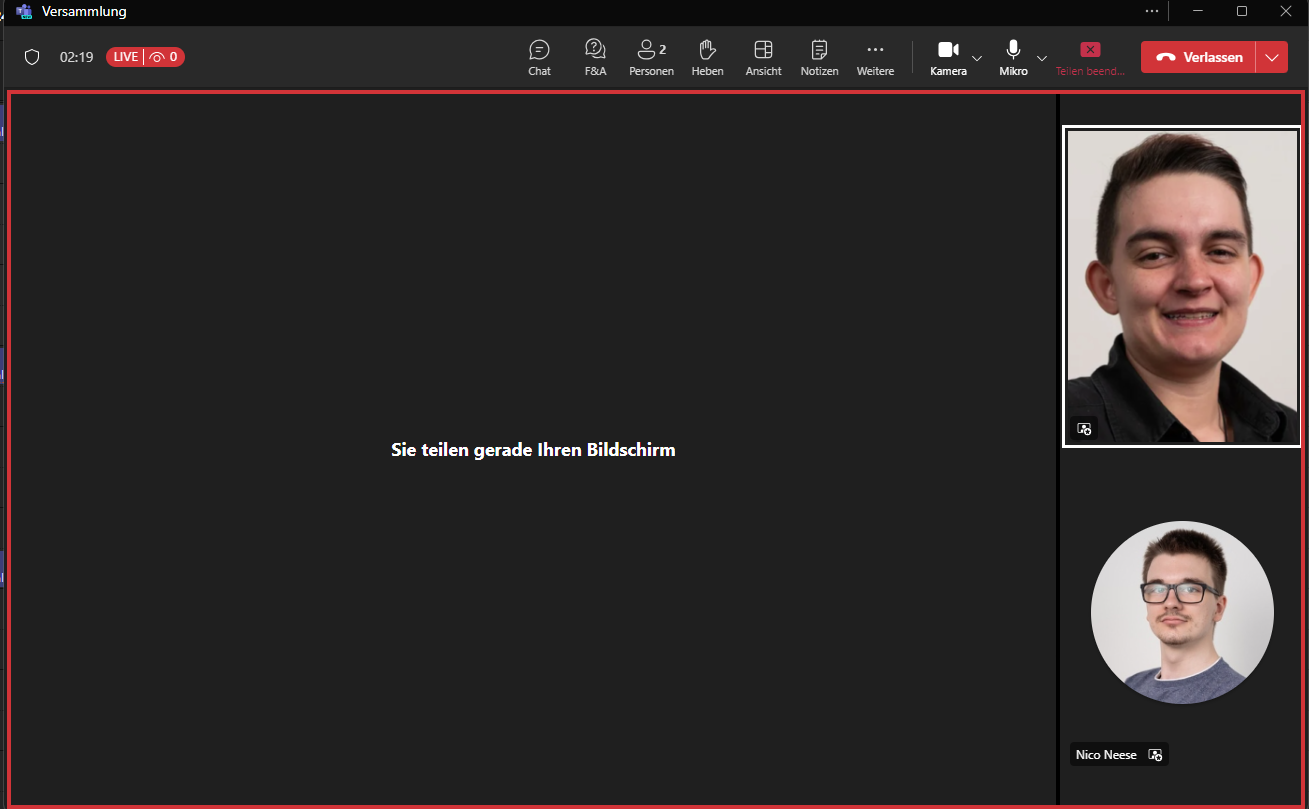Expand the dropdown arrow beside Verlassen
This screenshot has height=809, width=1309.
click(x=1272, y=58)
